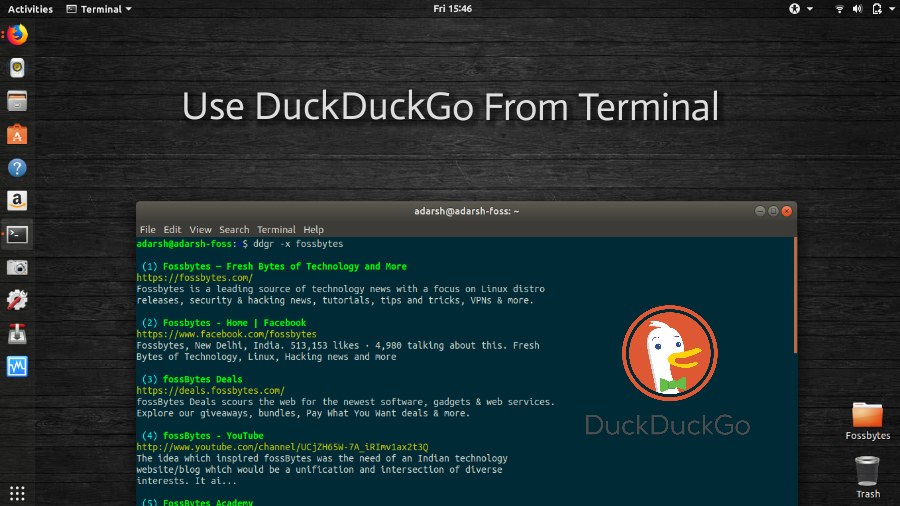Open the Amazon launcher in dock

[x=17, y=201]
